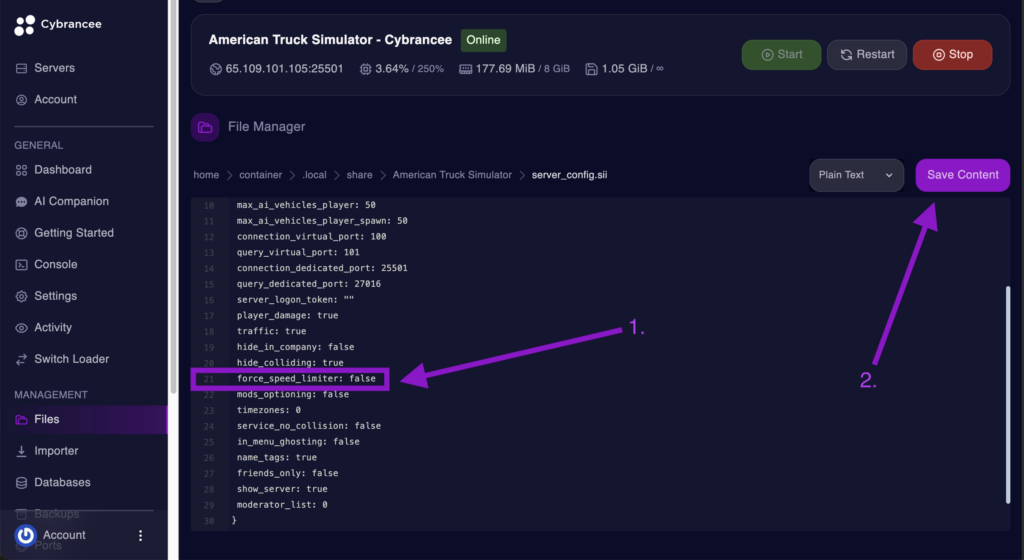Click the name_tags: true line
The width and height of the screenshot is (1024, 560).
pyautogui.click(x=276, y=458)
